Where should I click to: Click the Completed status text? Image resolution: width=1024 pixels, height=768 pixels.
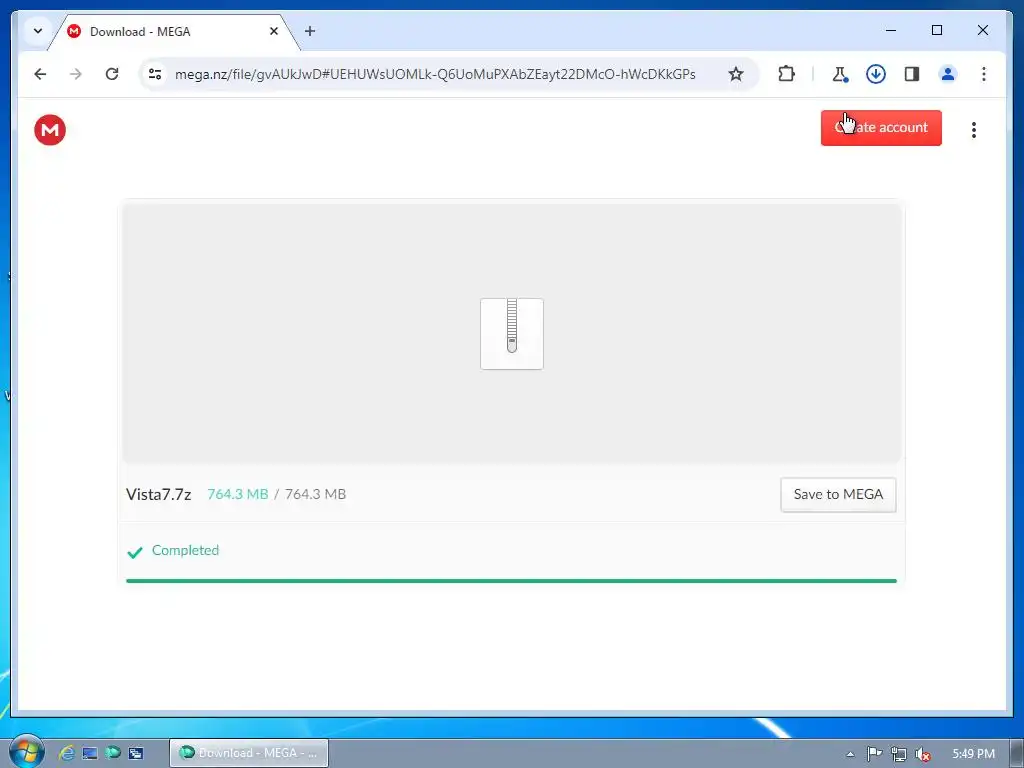[x=185, y=551]
